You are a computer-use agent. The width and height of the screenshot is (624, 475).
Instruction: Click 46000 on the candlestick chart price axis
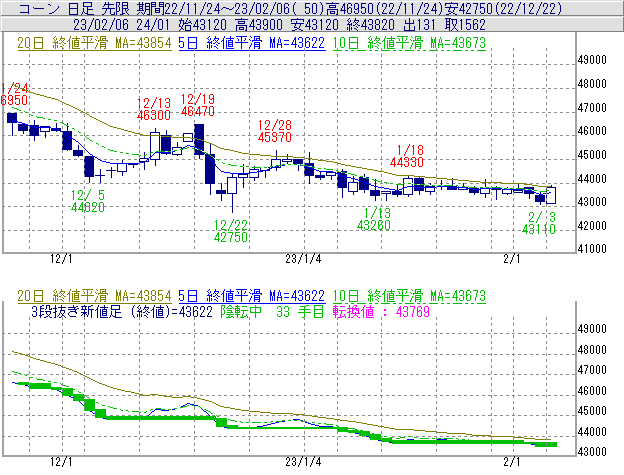click(592, 131)
